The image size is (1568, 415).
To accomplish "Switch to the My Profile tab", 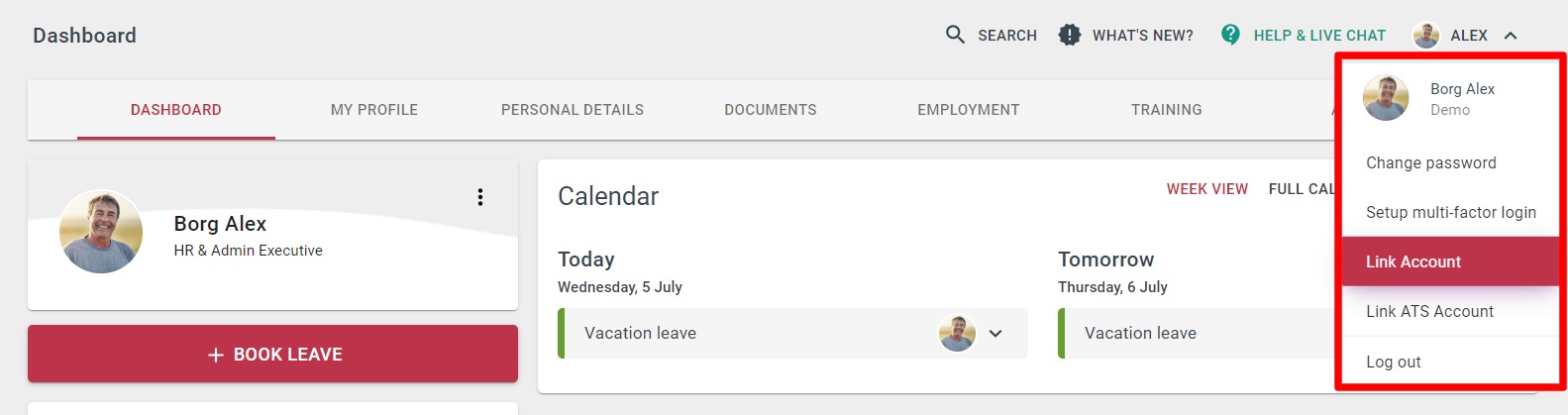I will point(374,110).
